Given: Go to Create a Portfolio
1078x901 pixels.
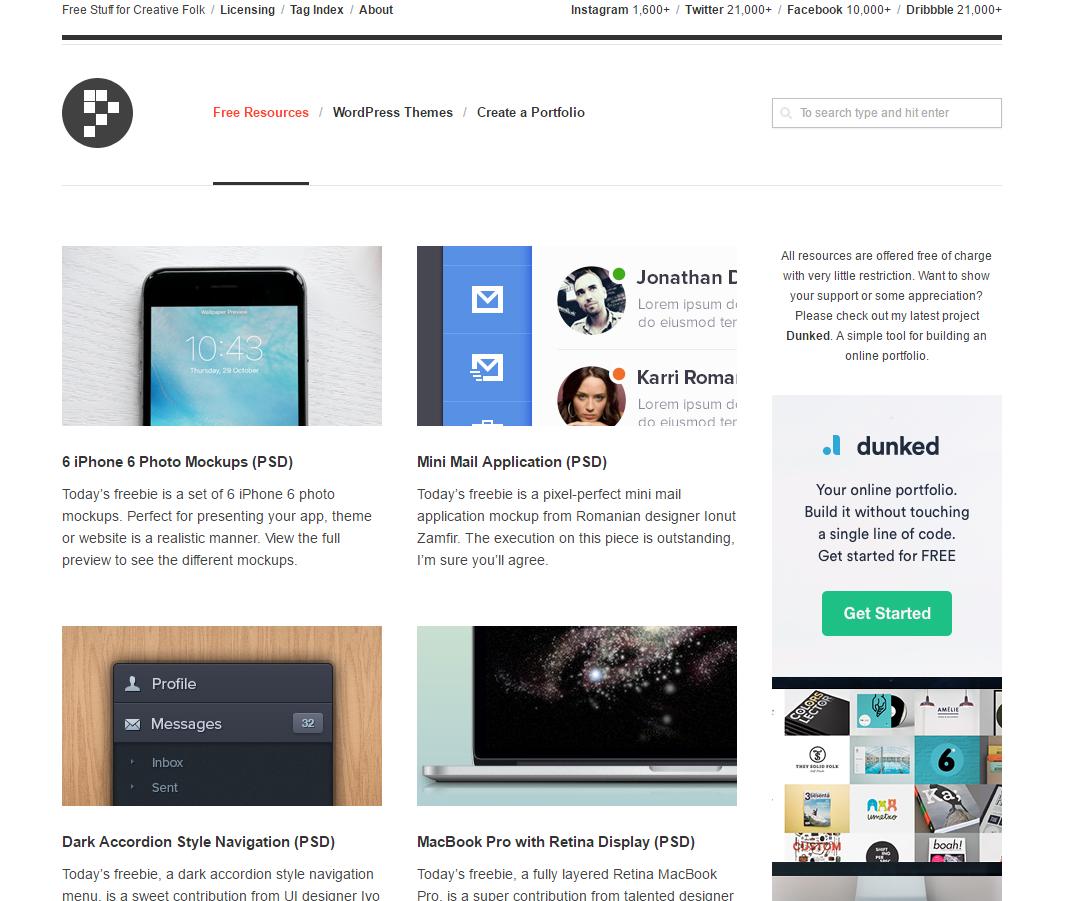Looking at the screenshot, I should [x=531, y=113].
